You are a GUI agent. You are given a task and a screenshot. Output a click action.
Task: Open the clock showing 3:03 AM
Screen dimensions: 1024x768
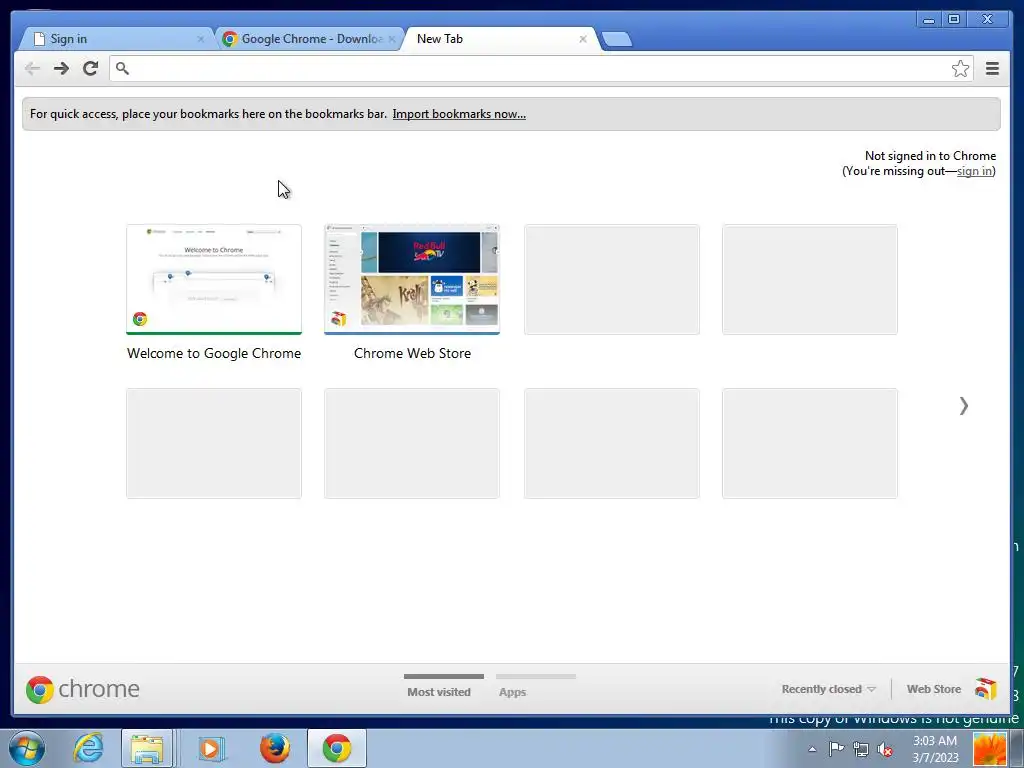pos(935,749)
